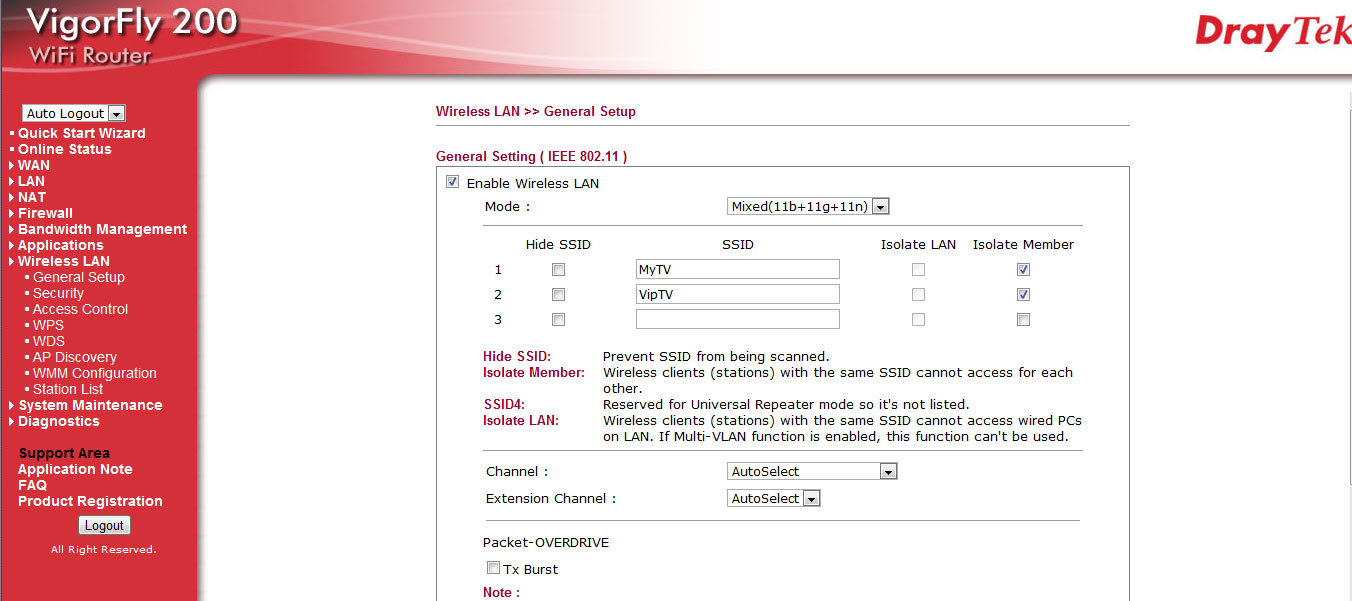Check Hide SSID for row 2
Image resolution: width=1352 pixels, height=601 pixels.
click(558, 294)
